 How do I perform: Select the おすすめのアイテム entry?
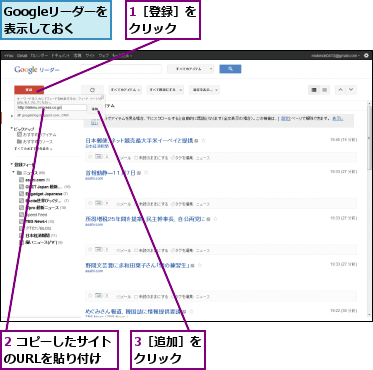pyautogui.click(x=40, y=135)
